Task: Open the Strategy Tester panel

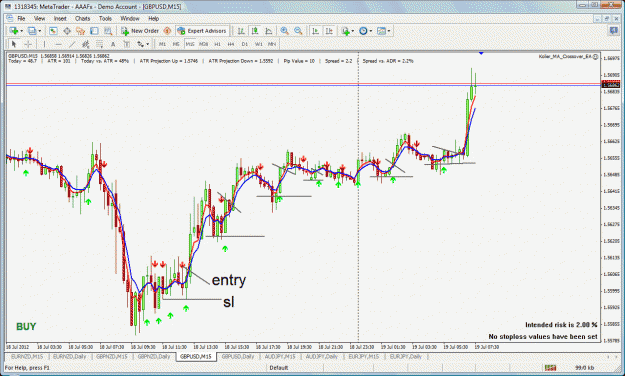Action: click(108, 31)
